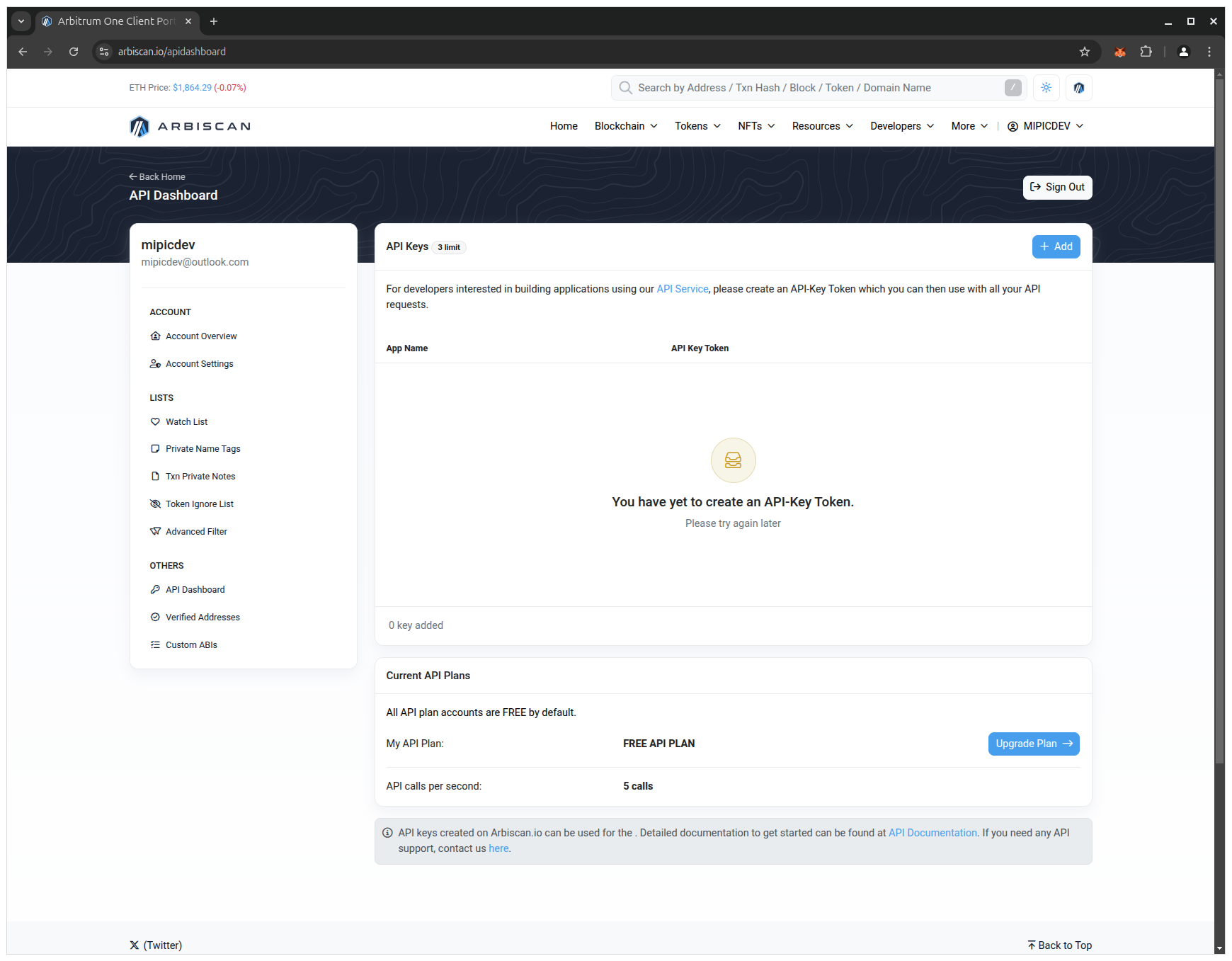Click the Arbiscan logo
Viewport: 1232px width, 961px height.
190,126
